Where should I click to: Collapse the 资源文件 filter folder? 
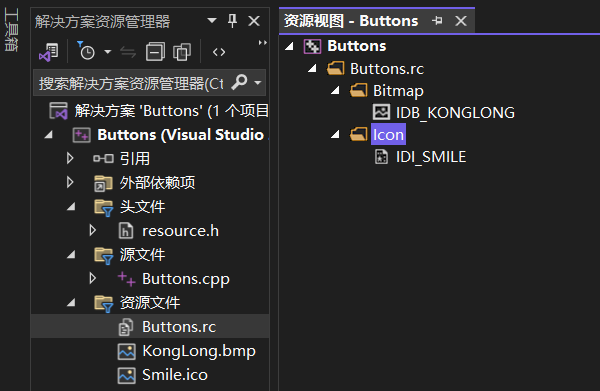71,303
